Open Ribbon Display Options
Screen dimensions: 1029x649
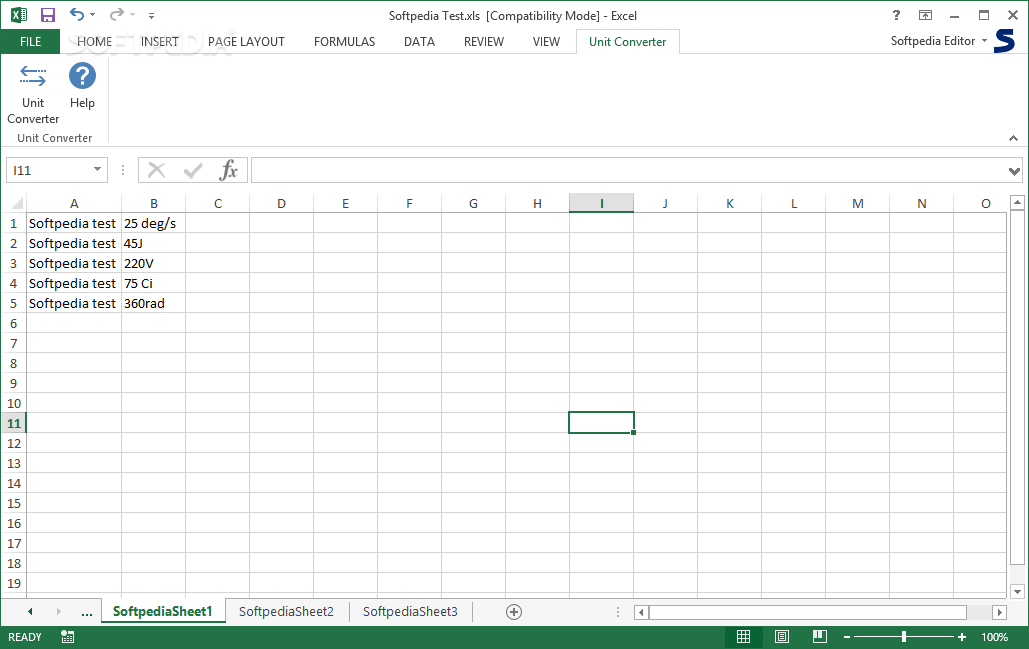(925, 15)
